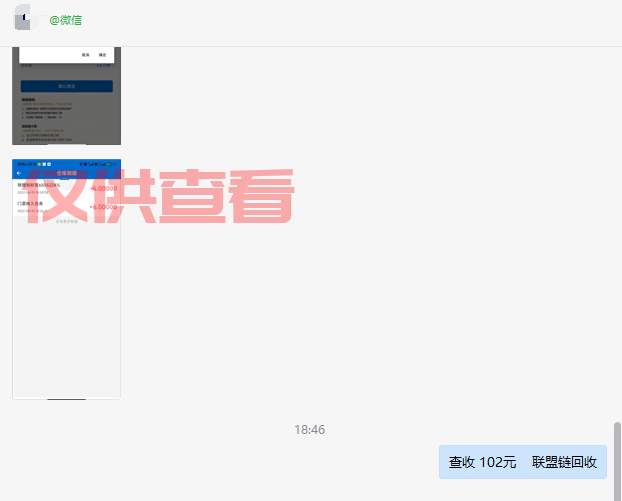The height and width of the screenshot is (501, 622).
Task: Click the @微信 contact name label
Action: (66, 20)
